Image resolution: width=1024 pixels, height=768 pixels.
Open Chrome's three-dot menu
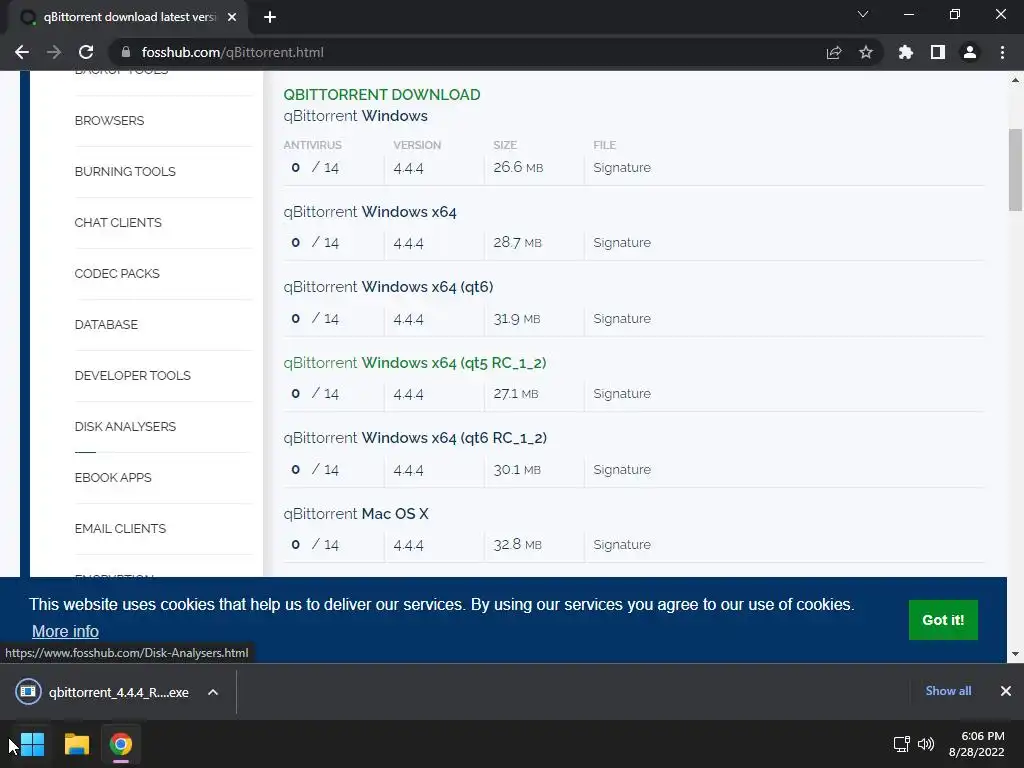coord(1002,52)
